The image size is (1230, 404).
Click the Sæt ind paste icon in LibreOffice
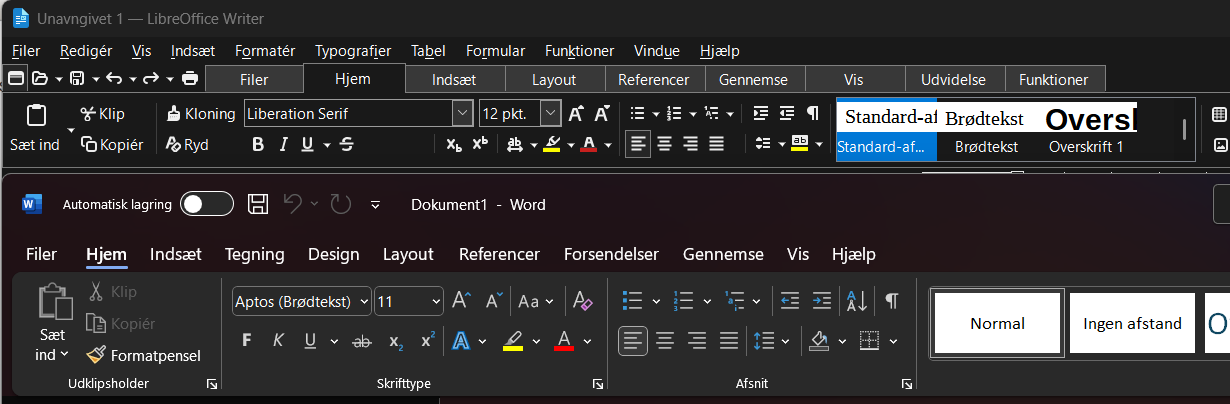coord(36,114)
